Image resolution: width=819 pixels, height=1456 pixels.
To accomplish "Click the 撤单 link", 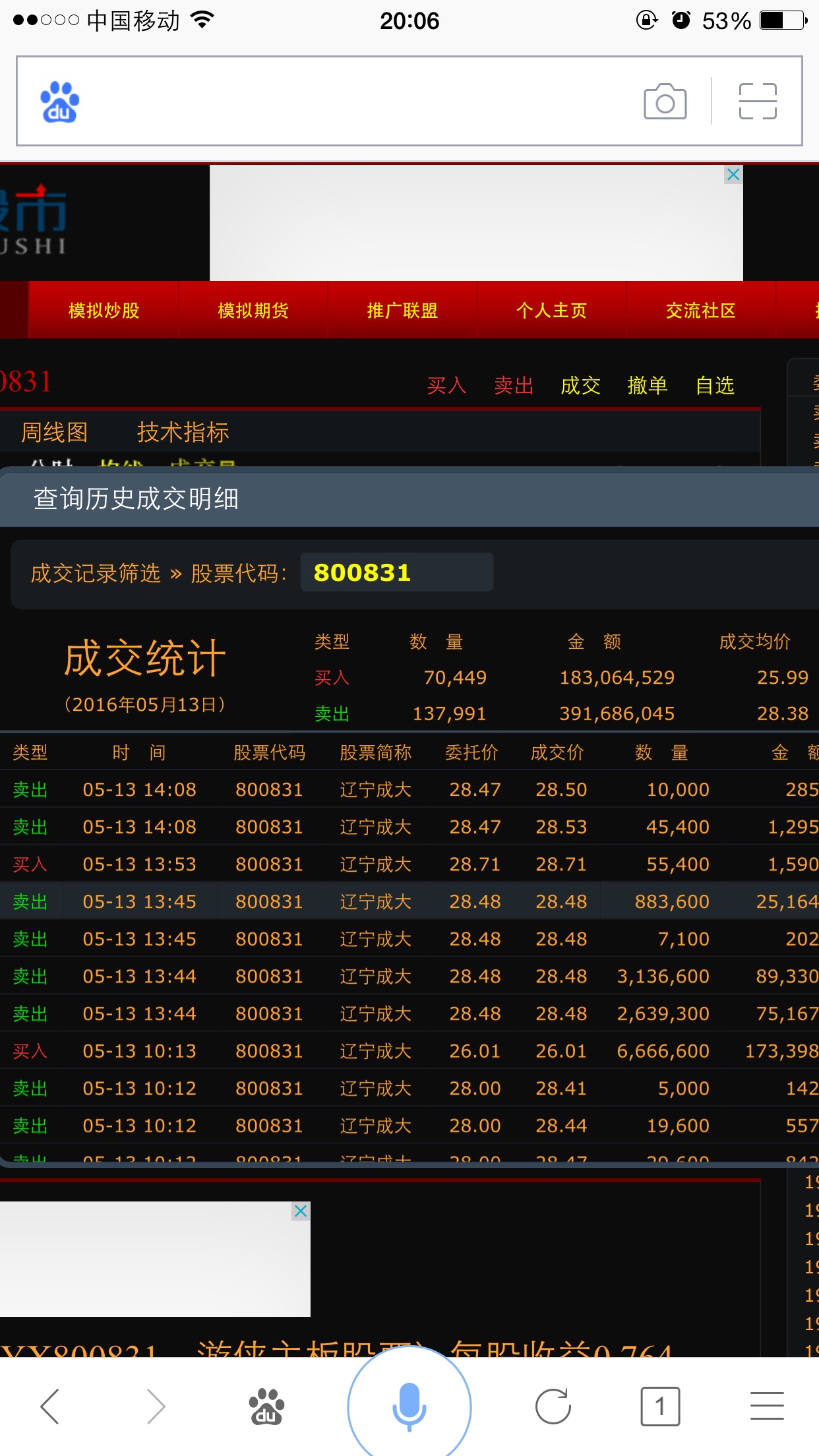I will click(647, 385).
